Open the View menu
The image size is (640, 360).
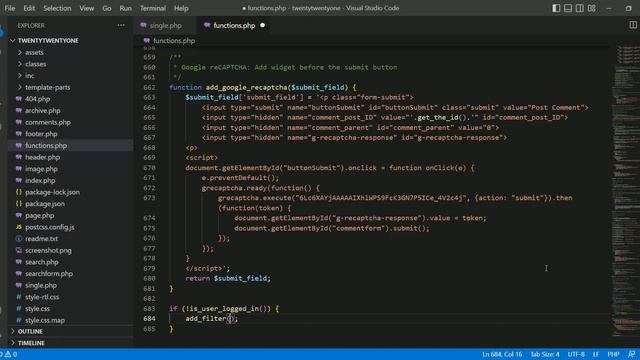pyautogui.click(x=87, y=8)
